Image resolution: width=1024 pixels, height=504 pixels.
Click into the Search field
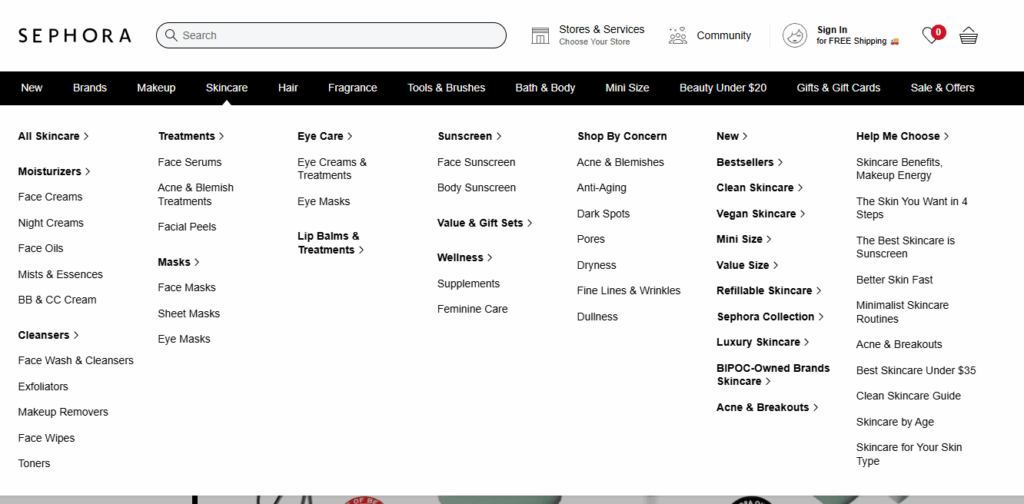(x=331, y=35)
